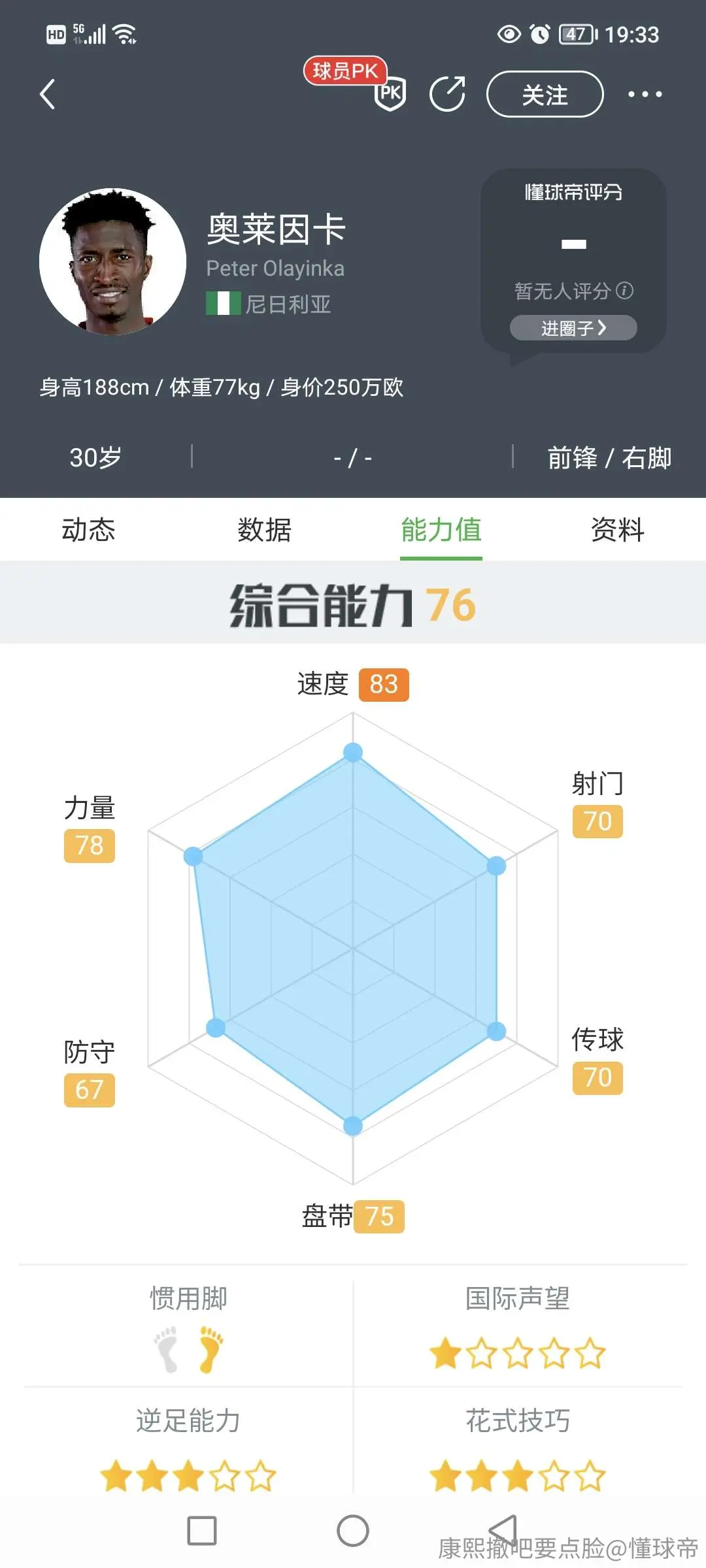Tap the Android recent apps square

coord(202,1531)
